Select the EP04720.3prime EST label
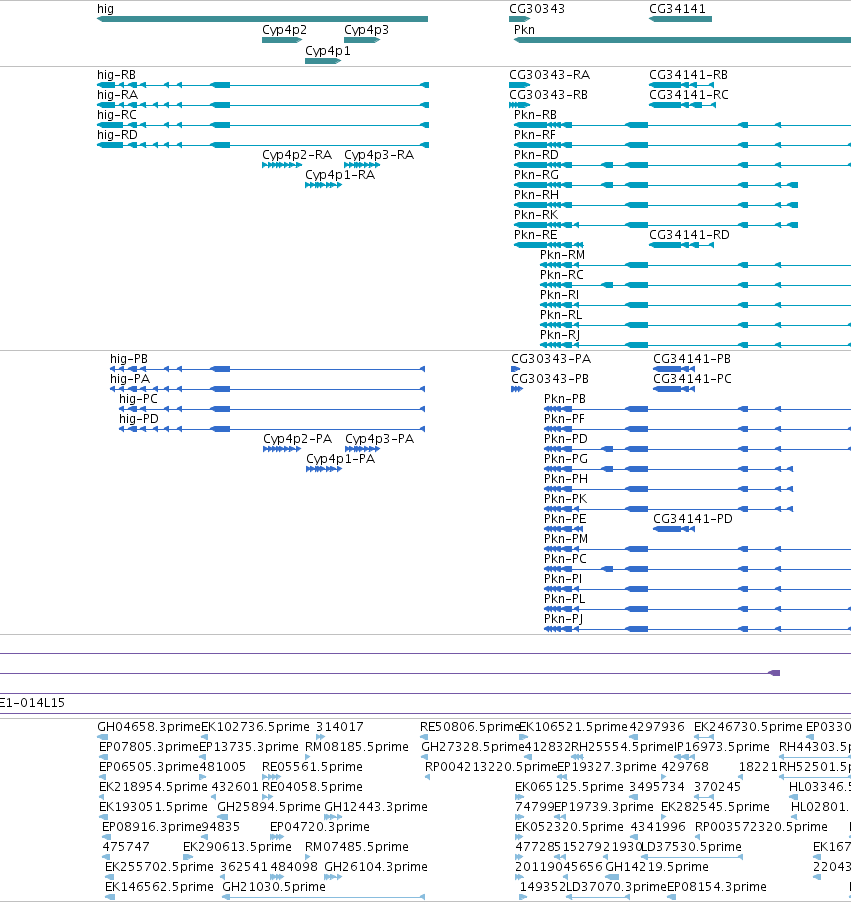Image resolution: width=851 pixels, height=902 pixels. pos(320,827)
